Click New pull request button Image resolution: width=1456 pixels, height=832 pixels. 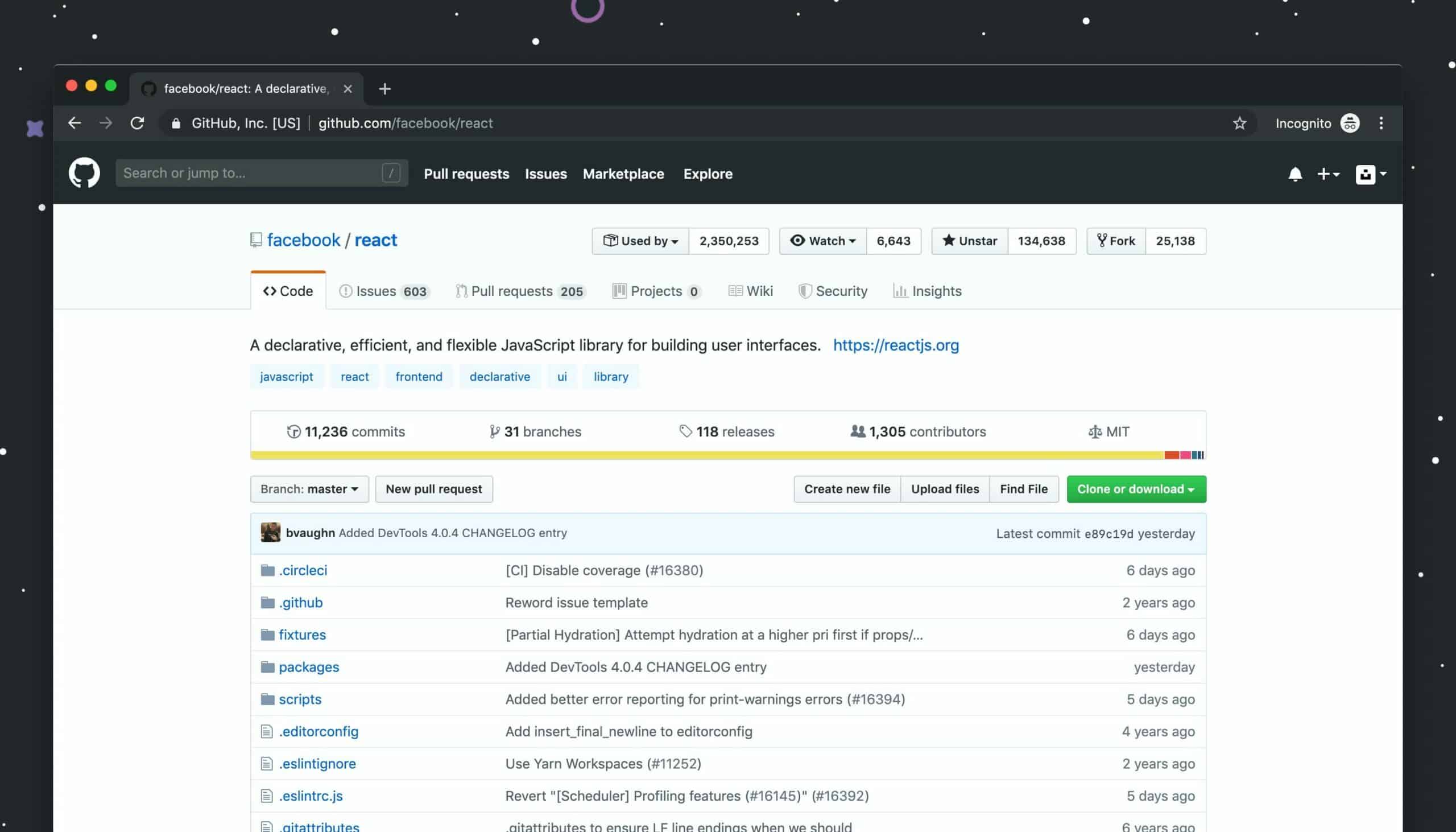click(x=433, y=489)
